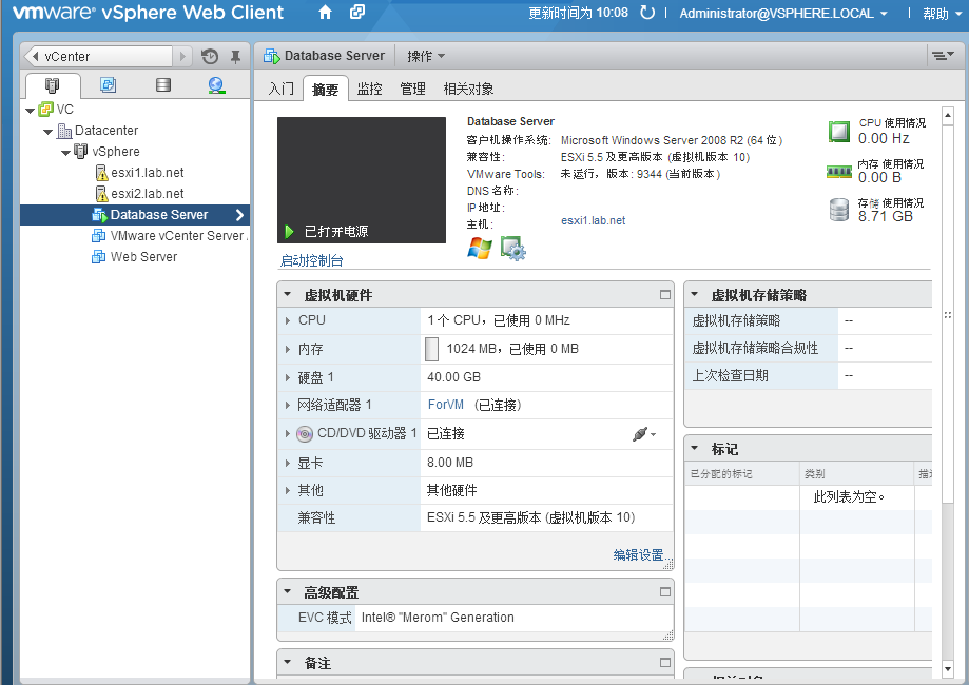Select esxi2.lab.net in the tree
This screenshot has width=970, height=686.
(147, 194)
